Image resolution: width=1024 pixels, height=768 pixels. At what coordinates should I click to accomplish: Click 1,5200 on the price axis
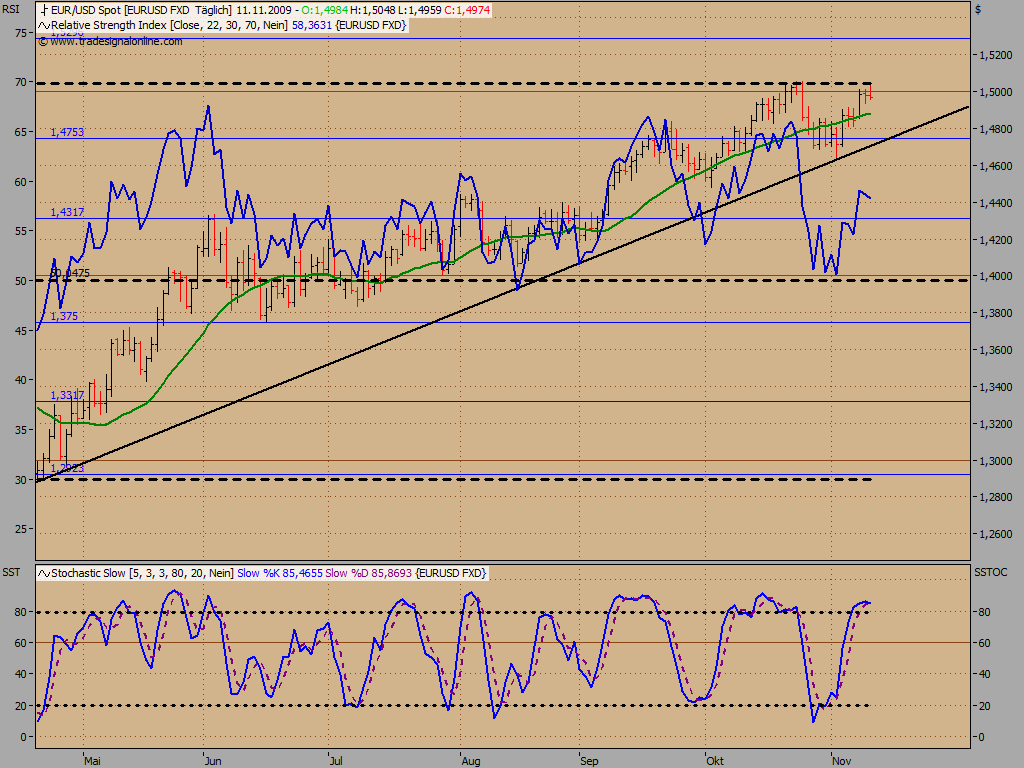(x=996, y=56)
